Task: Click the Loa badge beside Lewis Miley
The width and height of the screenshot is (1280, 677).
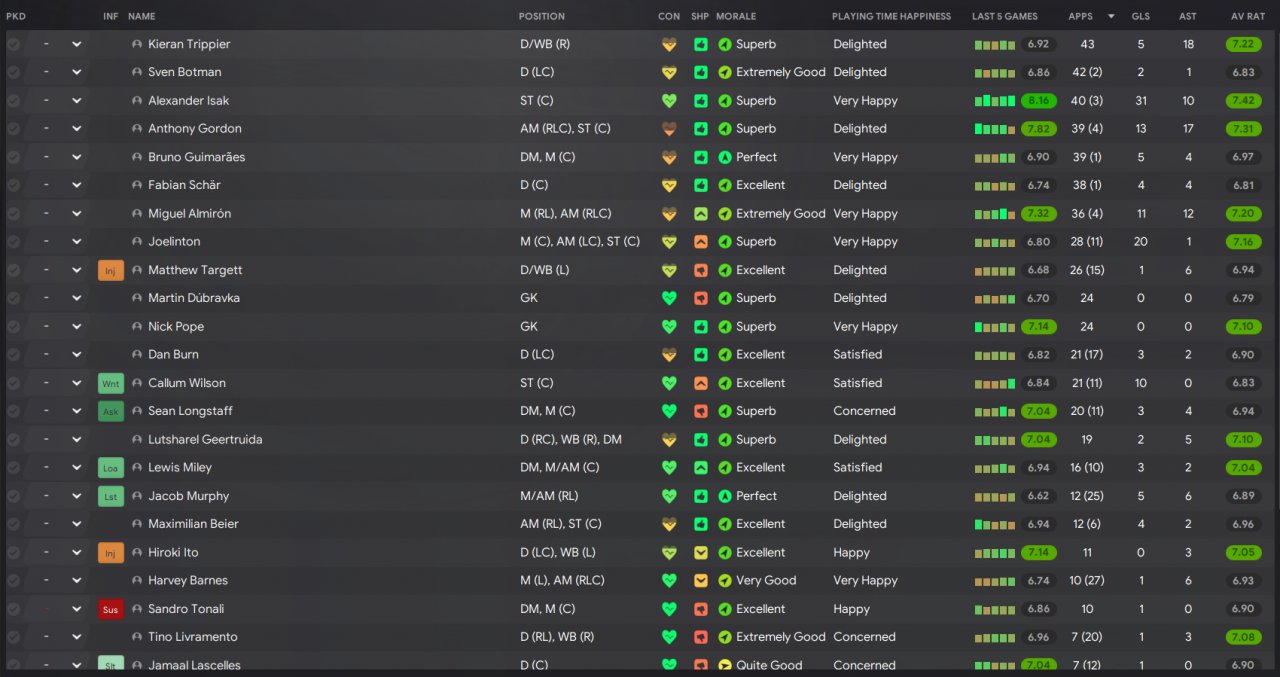Action: (111, 467)
